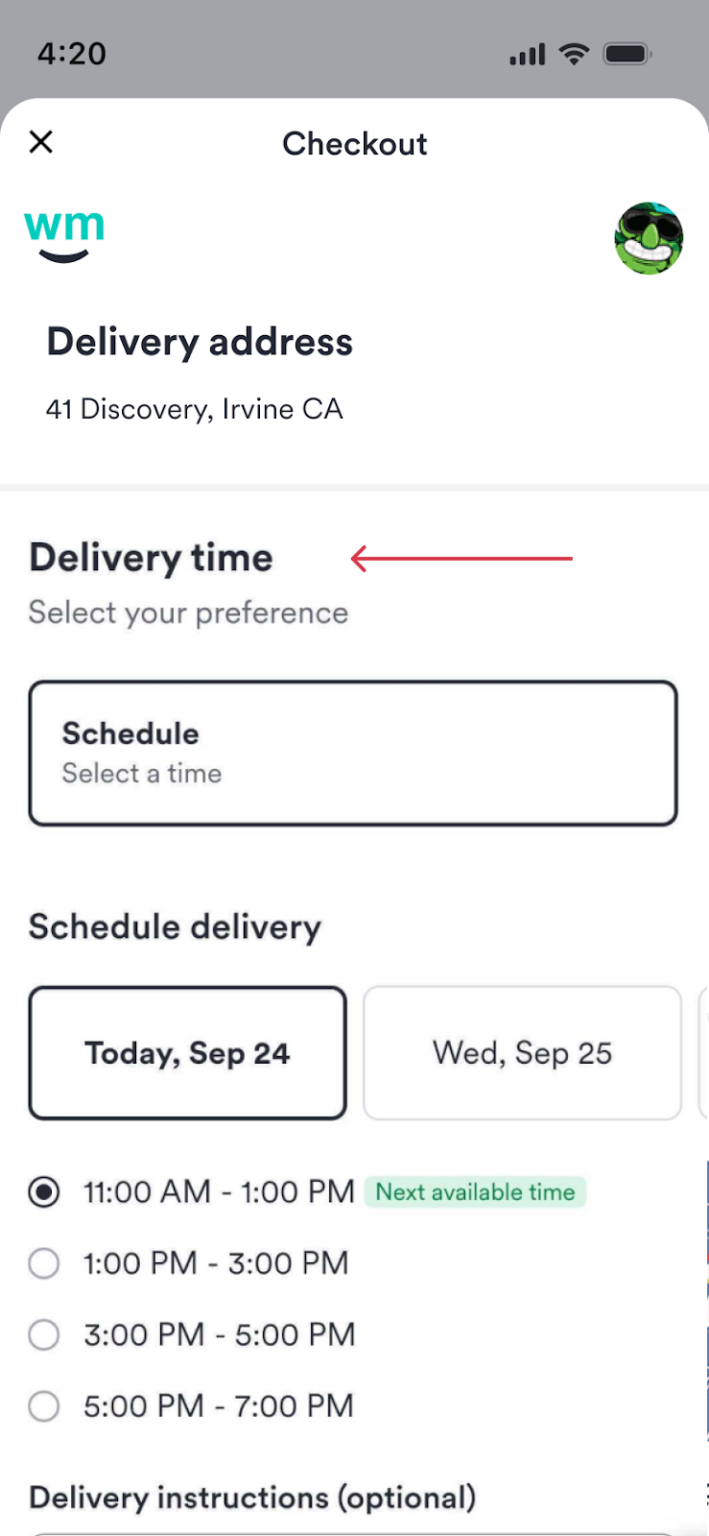Viewport: 709px width, 1536px height.
Task: Tap the Next available time badge
Action: [476, 1191]
